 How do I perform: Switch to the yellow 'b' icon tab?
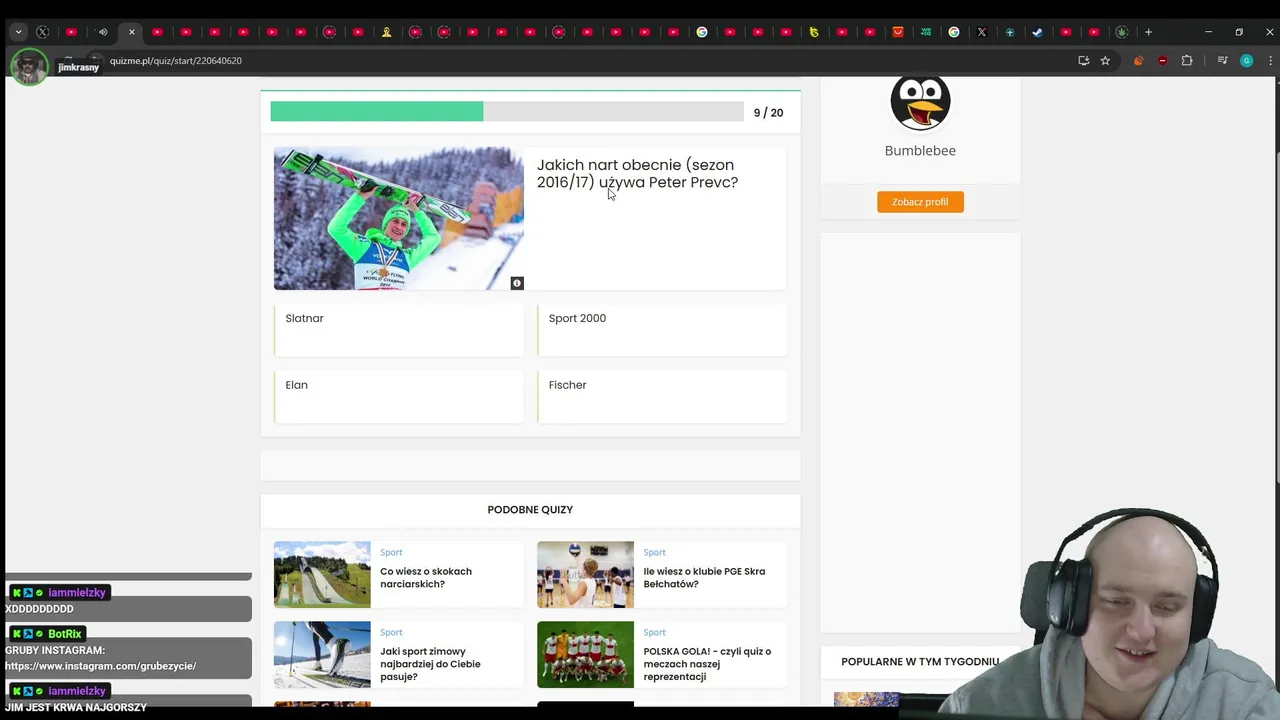(814, 32)
